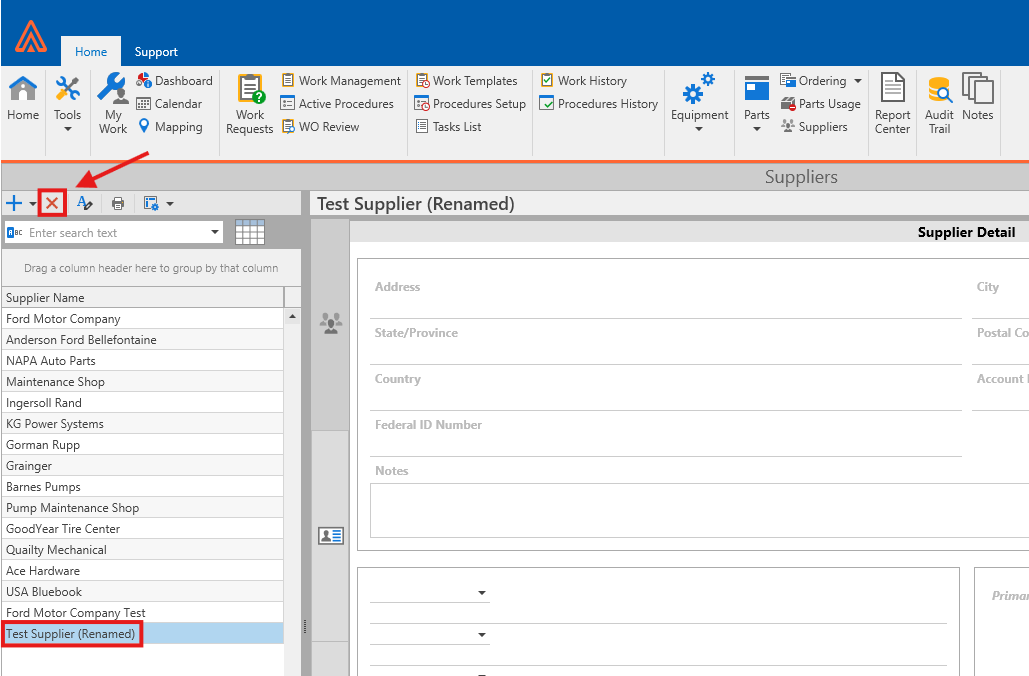Viewport: 1029px width, 676px height.
Task: Open the Ordering dropdown arrow
Action: click(857, 81)
